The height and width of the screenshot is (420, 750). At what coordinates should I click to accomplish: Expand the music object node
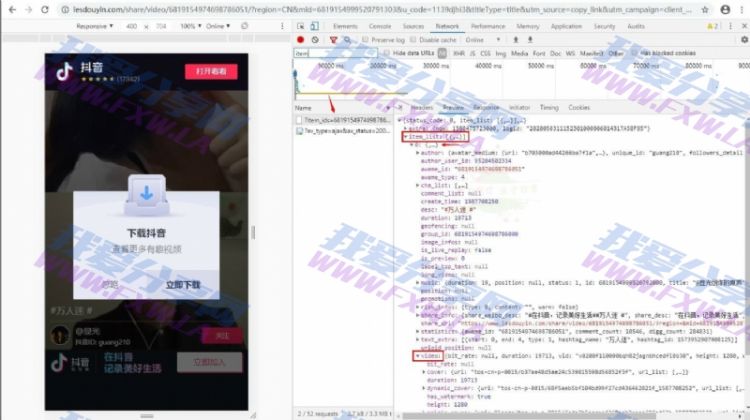pyautogui.click(x=418, y=283)
